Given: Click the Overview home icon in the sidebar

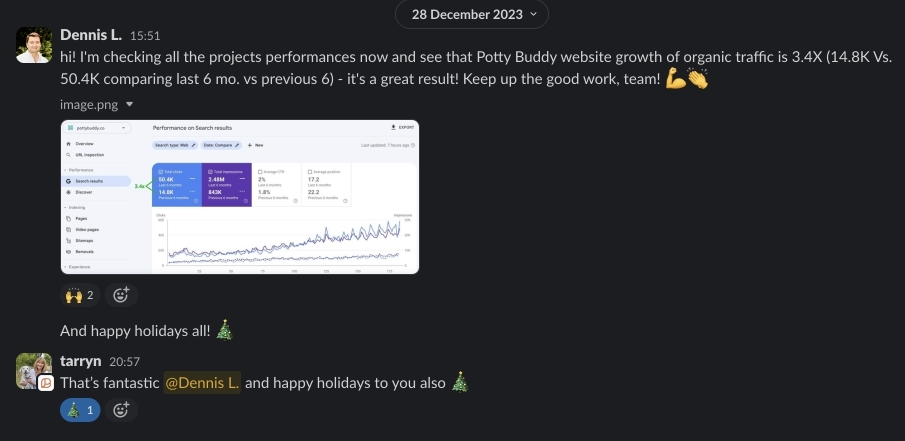Looking at the screenshot, I should pyautogui.click(x=67, y=145).
